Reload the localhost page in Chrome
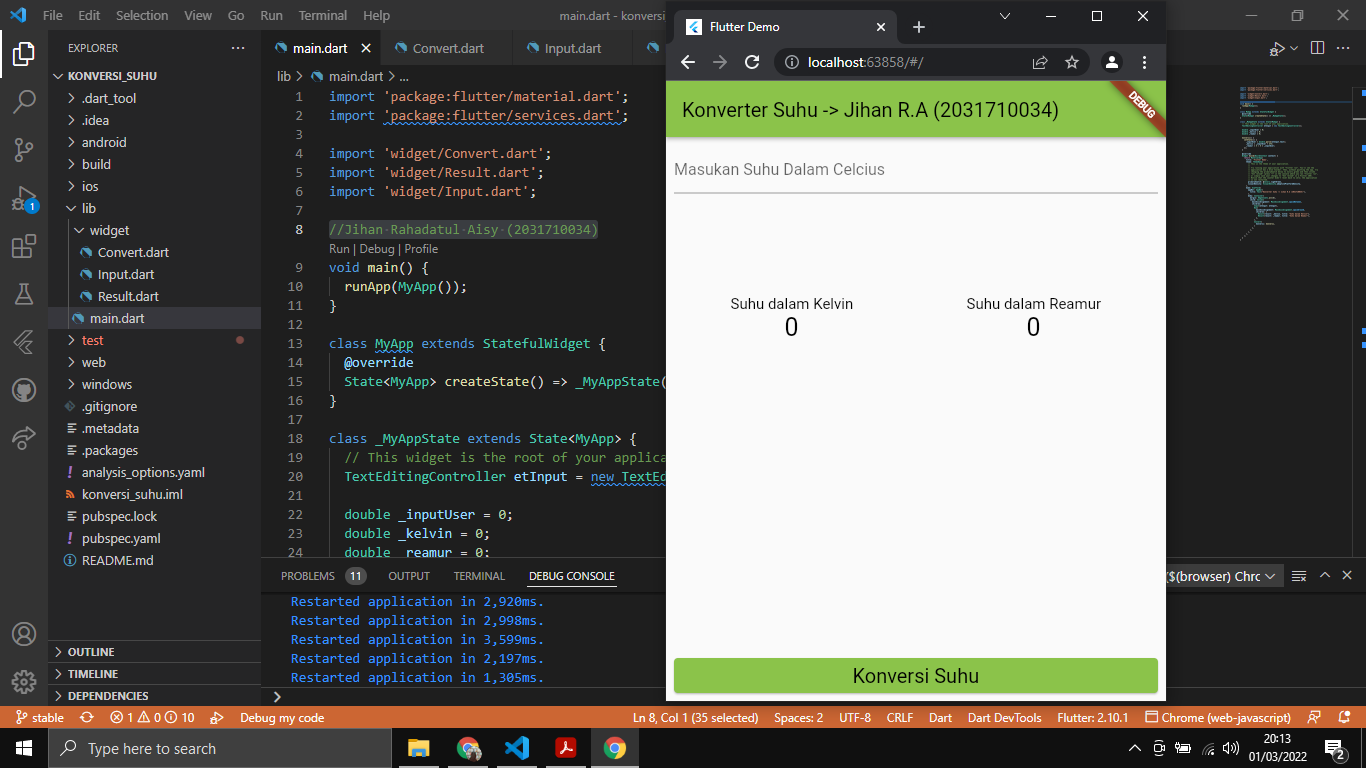The image size is (1366, 768). 751,61
